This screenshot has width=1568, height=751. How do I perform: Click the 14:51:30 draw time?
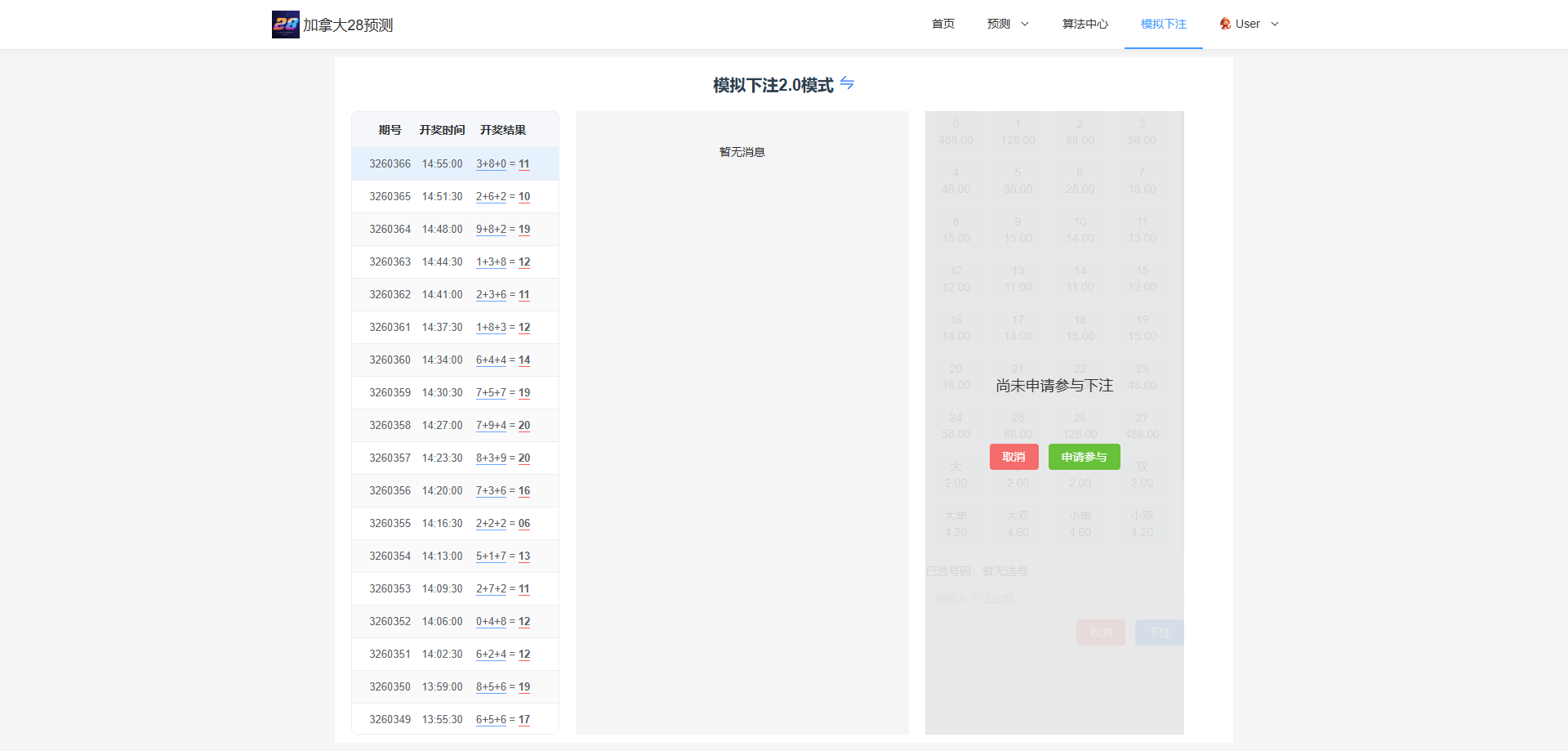(442, 196)
